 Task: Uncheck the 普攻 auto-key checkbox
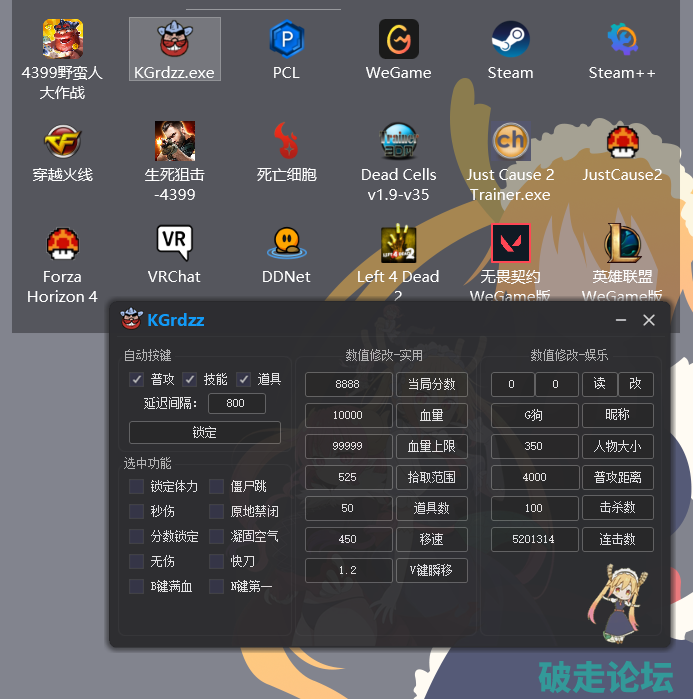coord(136,380)
